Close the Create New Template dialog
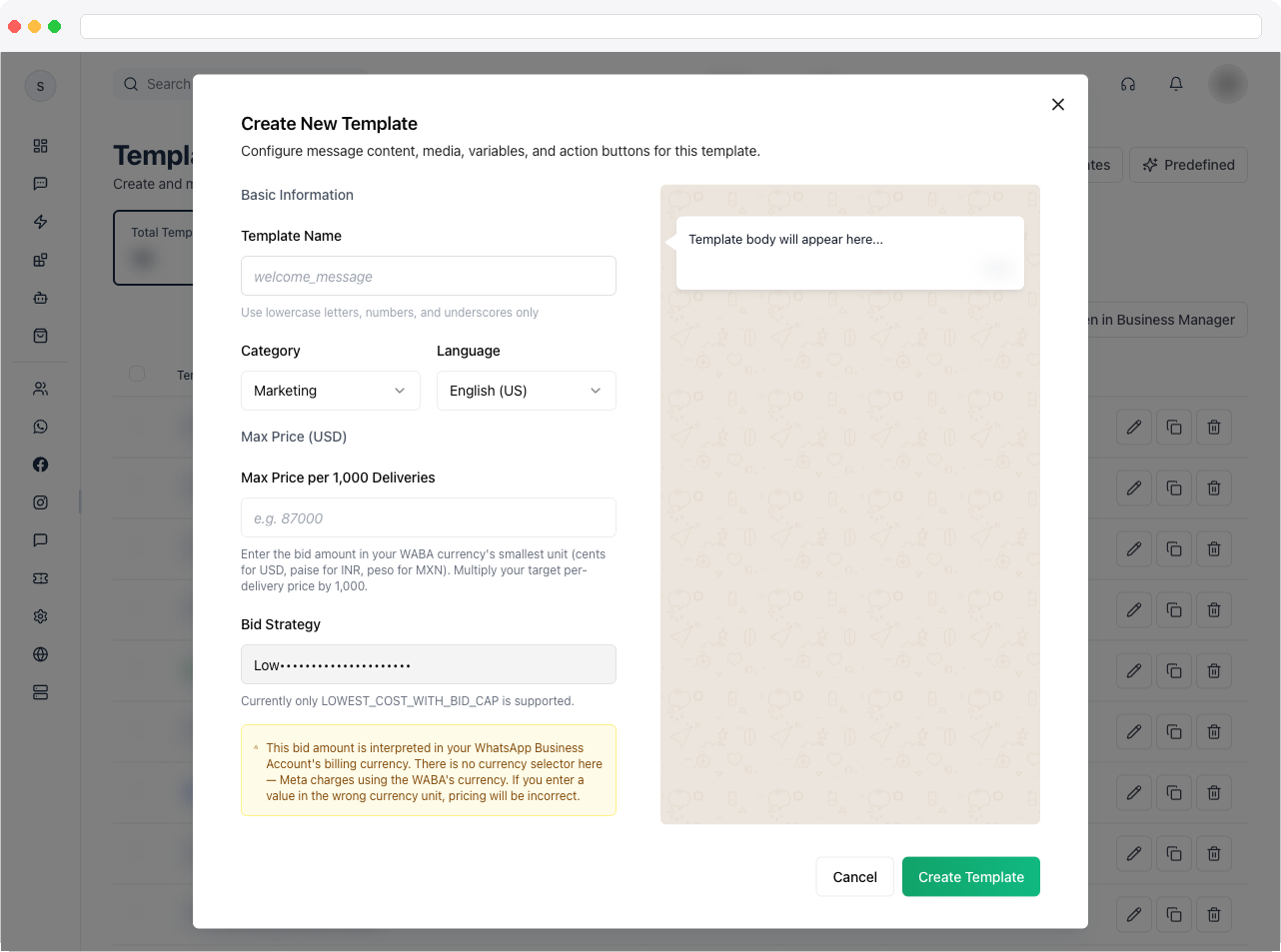1281x952 pixels. pyautogui.click(x=1058, y=104)
